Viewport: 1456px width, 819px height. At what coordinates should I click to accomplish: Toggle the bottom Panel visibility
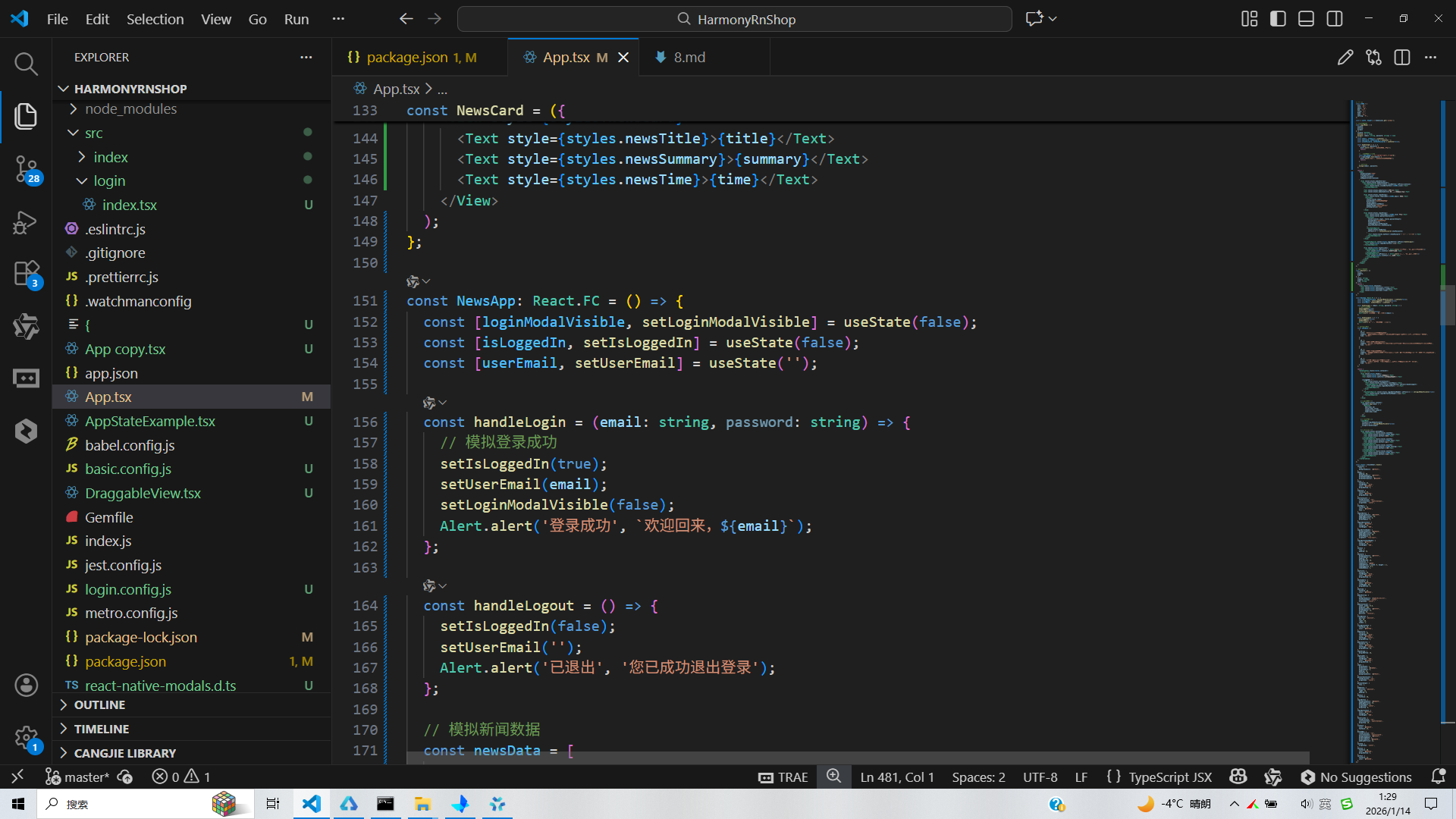(1306, 19)
